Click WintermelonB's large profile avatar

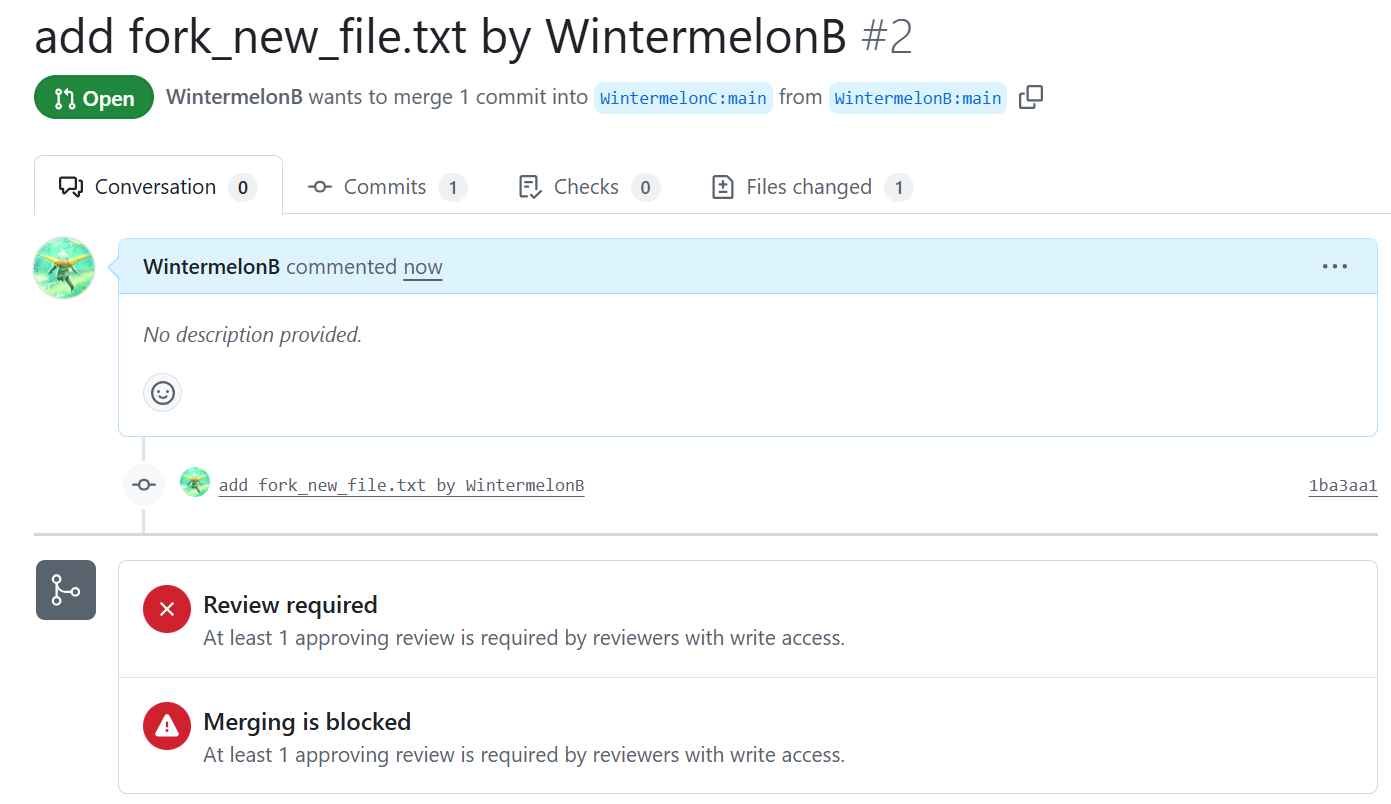(x=64, y=268)
